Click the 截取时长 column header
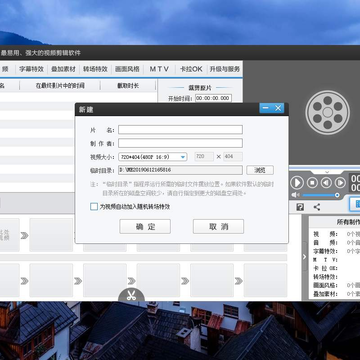Viewport: 360px width, 360px height. pyautogui.click(x=128, y=86)
